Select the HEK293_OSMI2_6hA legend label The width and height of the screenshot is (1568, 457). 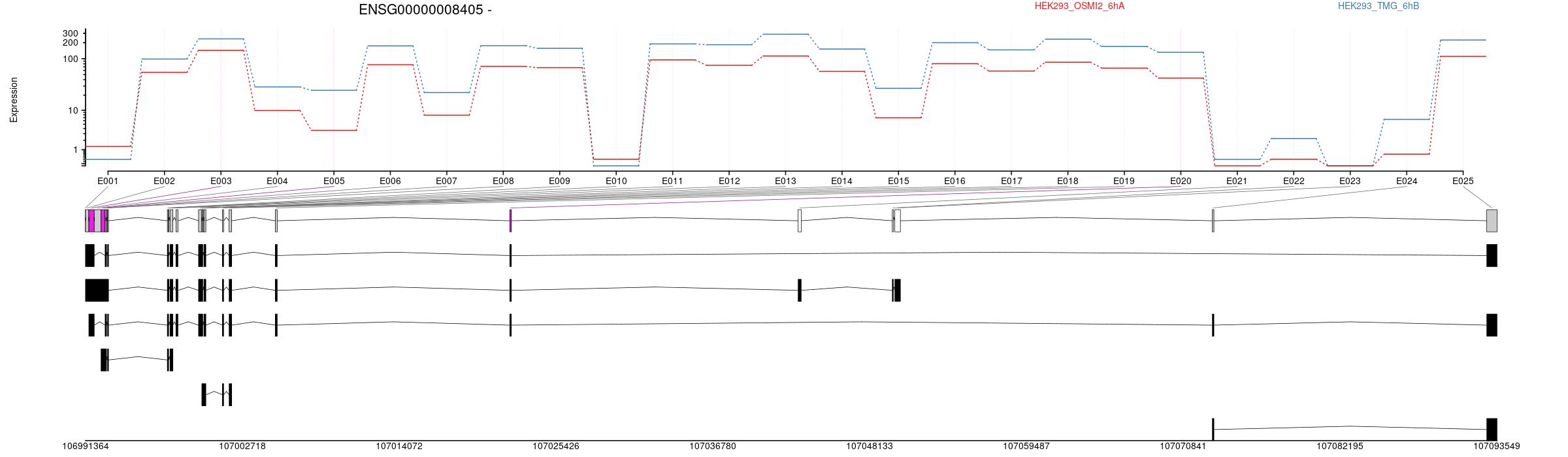(1079, 6)
